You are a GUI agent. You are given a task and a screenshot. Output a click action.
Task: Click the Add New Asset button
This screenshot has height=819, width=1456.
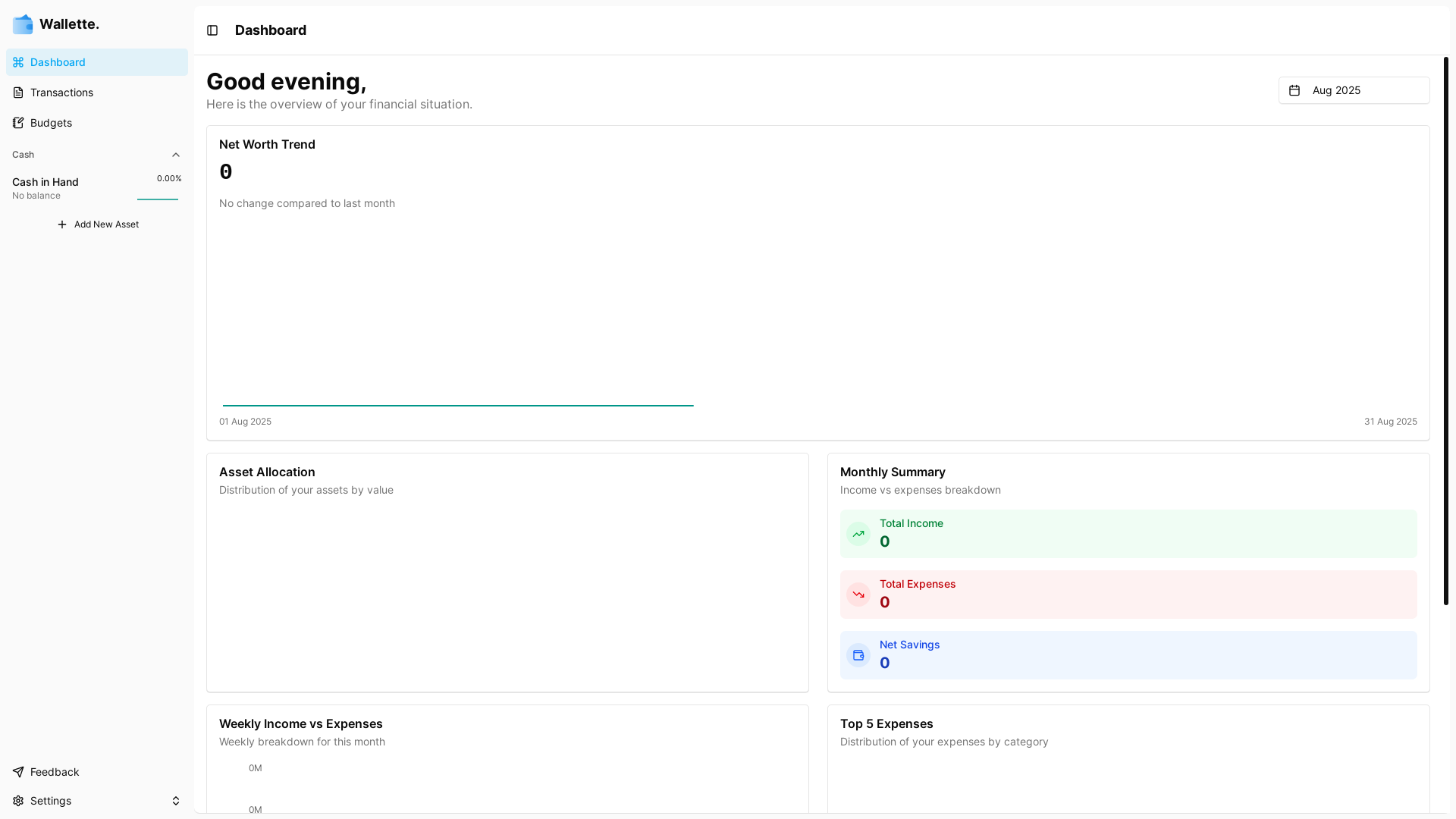[97, 224]
